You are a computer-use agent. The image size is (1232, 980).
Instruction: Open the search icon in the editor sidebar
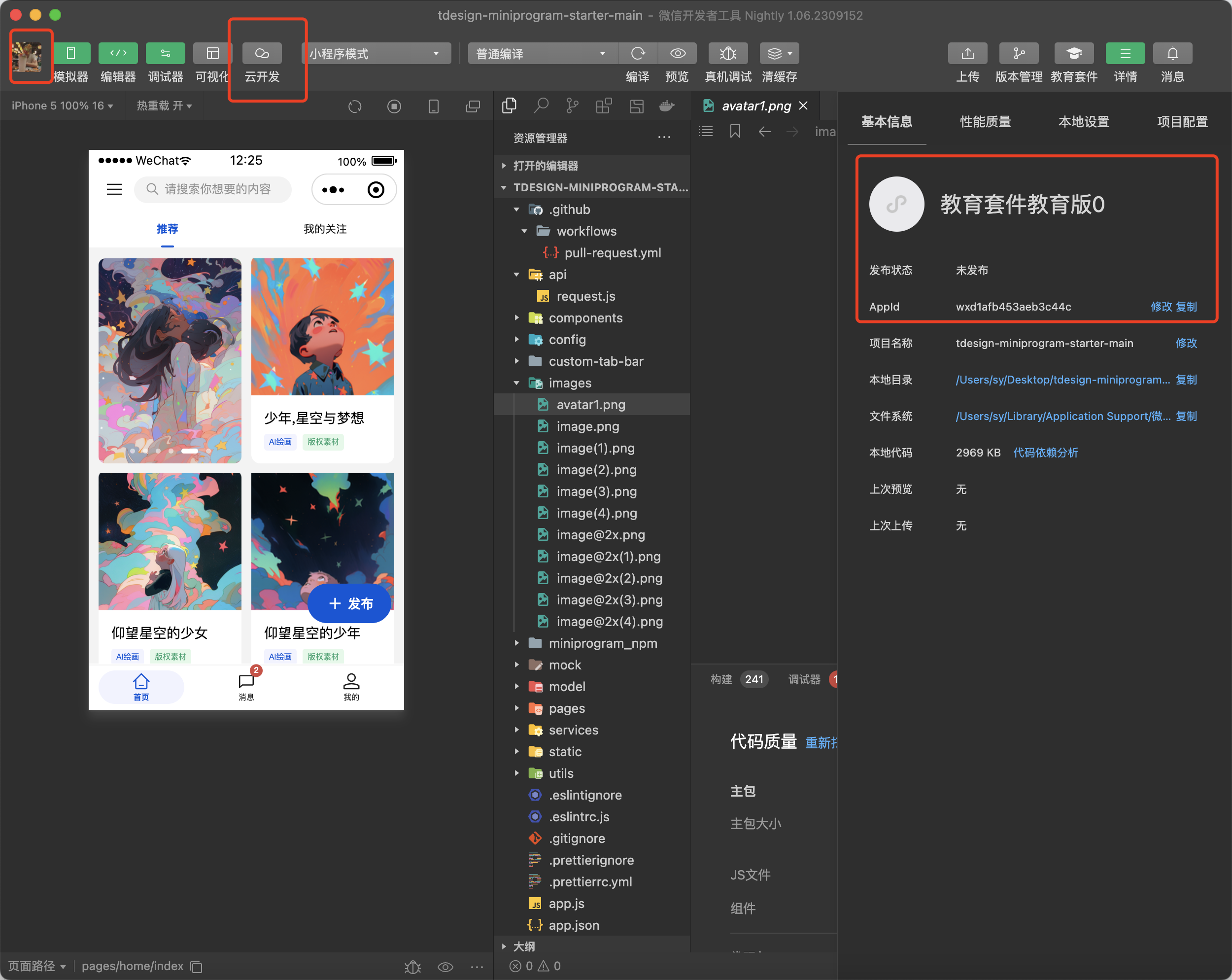point(541,106)
